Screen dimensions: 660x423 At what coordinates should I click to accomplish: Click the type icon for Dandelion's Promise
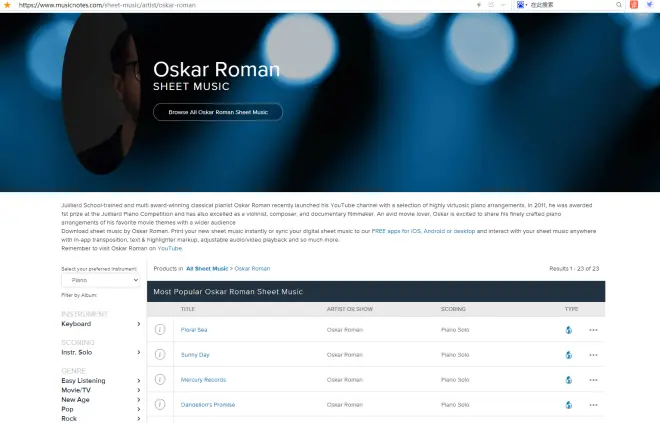[569, 405]
